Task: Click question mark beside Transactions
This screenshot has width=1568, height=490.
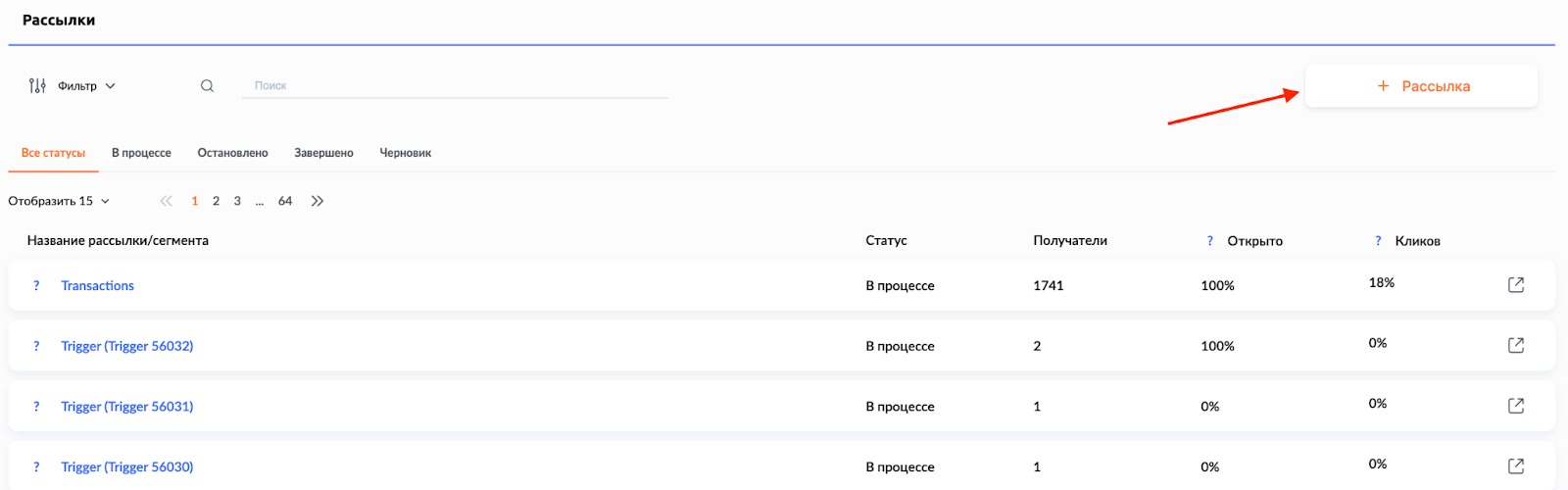Action: (36, 285)
